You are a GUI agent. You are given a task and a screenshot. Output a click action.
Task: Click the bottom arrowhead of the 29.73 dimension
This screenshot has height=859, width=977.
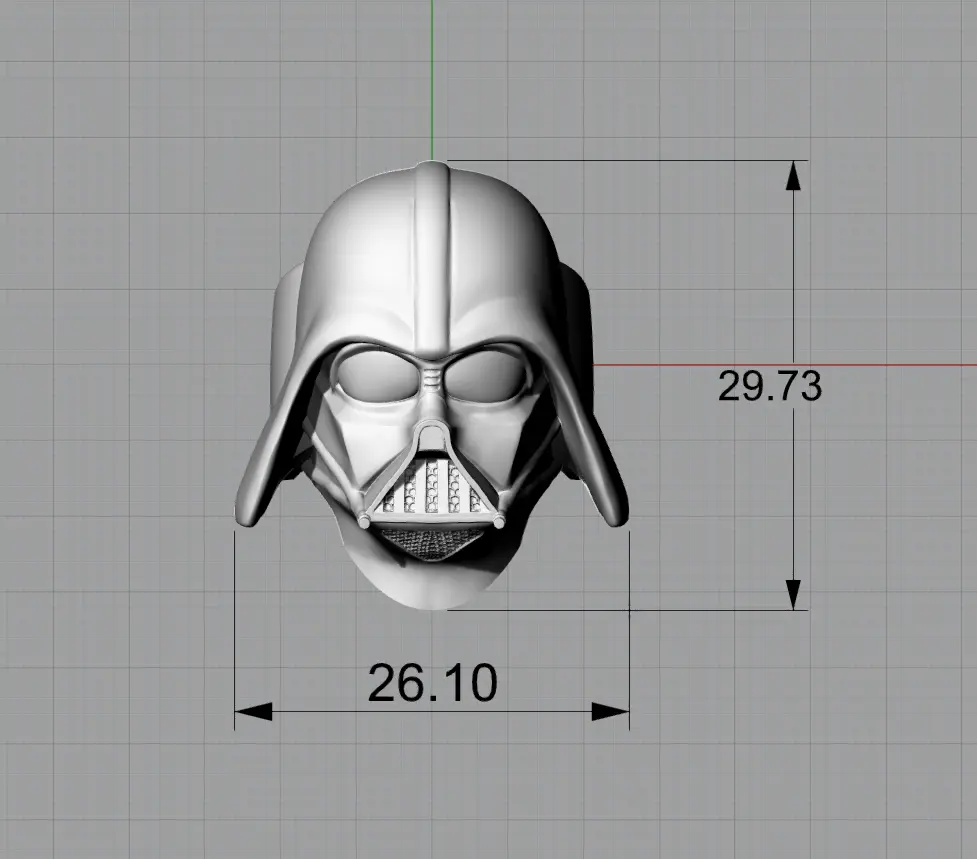click(x=793, y=595)
